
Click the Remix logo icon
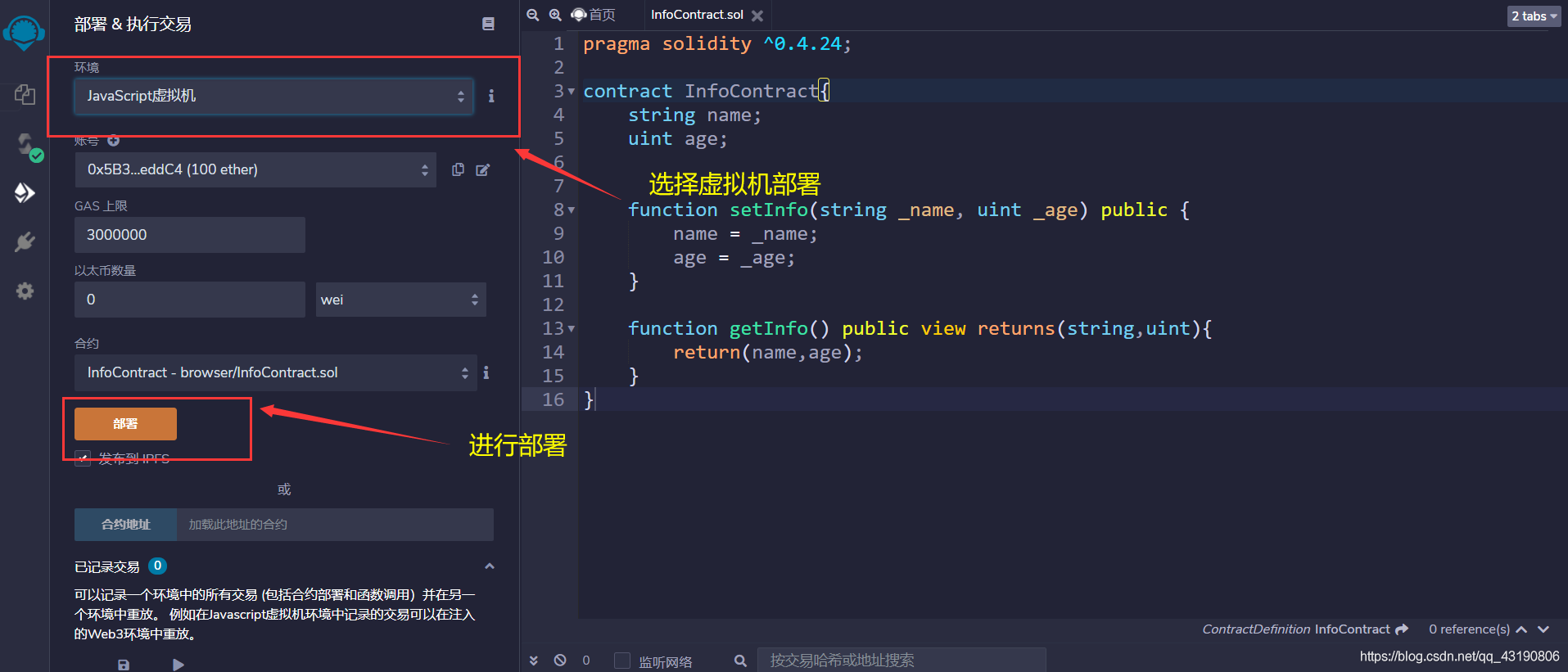tap(24, 33)
